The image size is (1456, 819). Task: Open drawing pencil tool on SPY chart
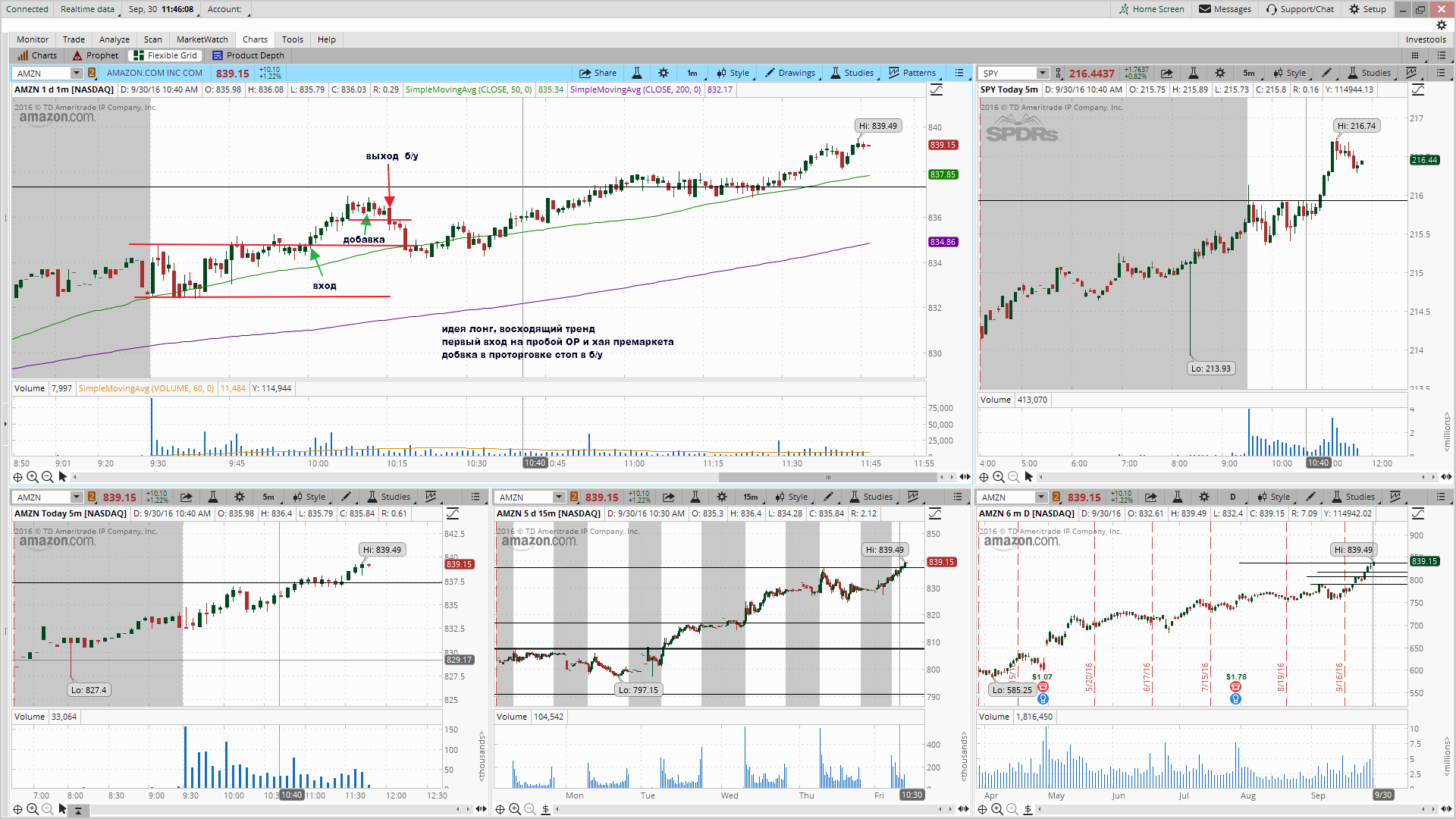coord(1326,73)
